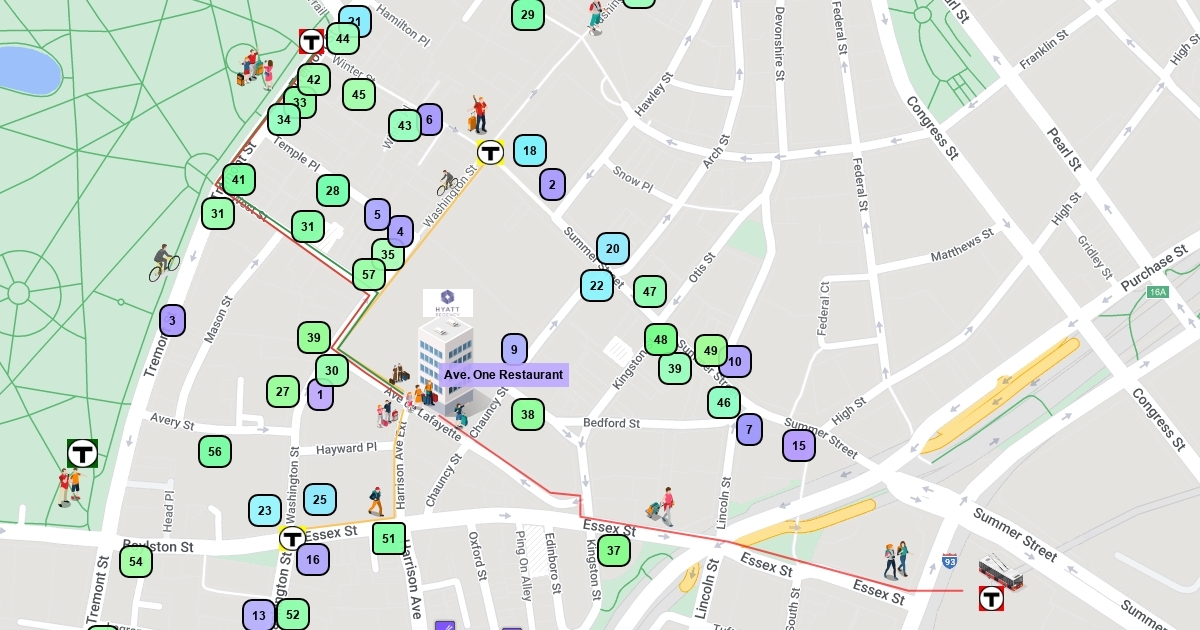The width and height of the screenshot is (1200, 630).
Task: Open green map marker number 56
Action: 215,452
